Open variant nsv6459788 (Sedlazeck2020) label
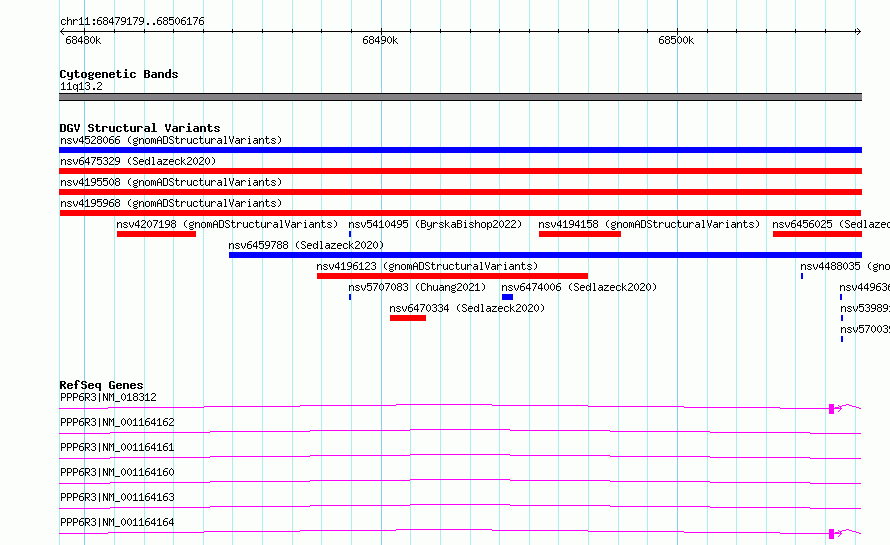 306,245
